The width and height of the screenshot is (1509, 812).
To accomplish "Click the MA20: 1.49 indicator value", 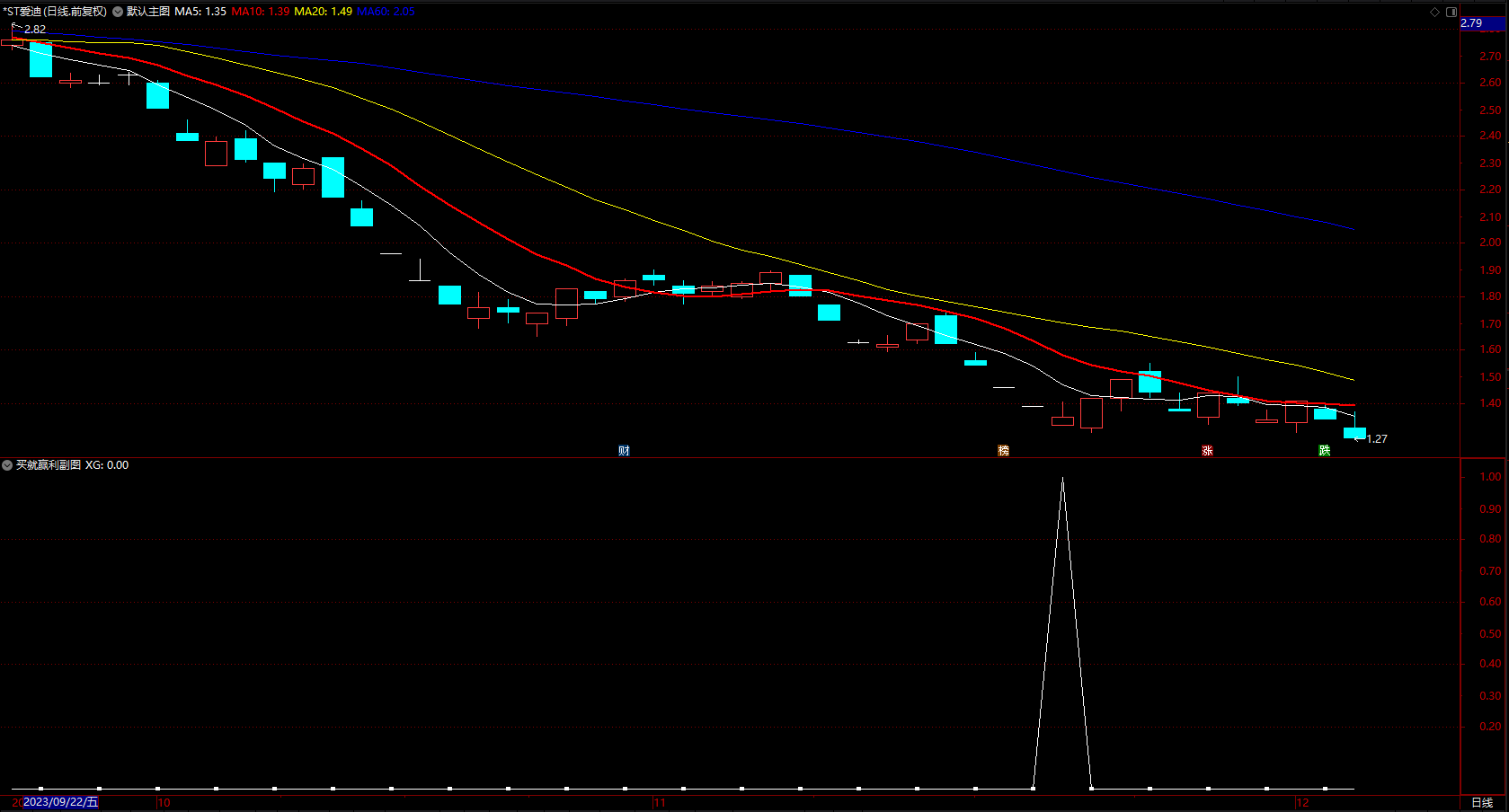I will 324,12.
